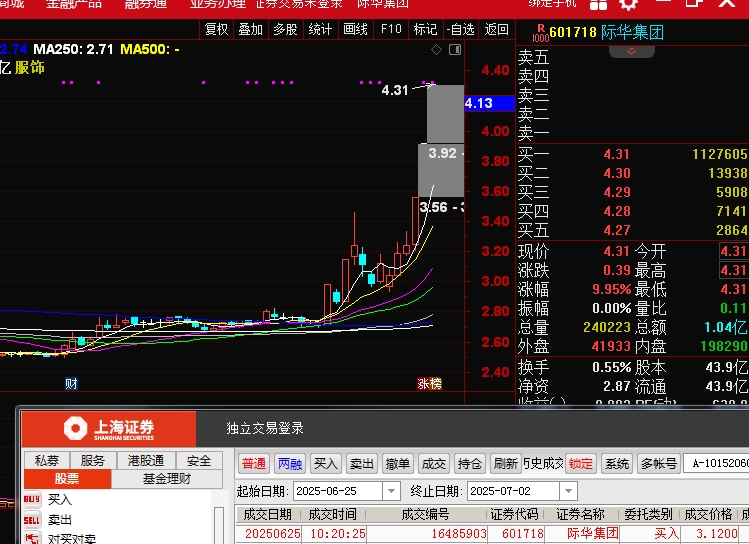Expand the order book red double-chevron
This screenshot has width=749, height=544.
(631, 51)
